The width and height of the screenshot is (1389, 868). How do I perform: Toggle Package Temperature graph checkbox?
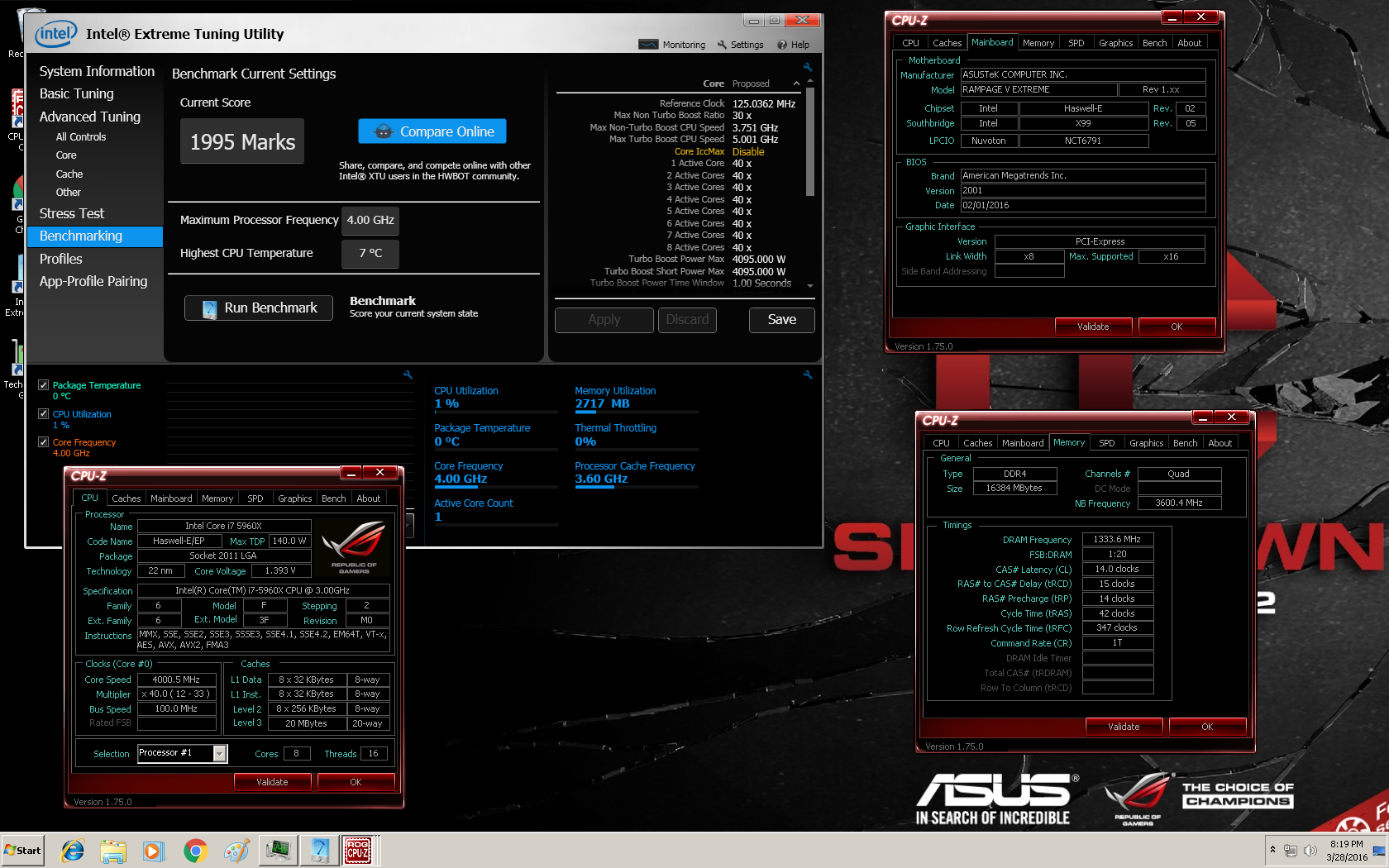(43, 385)
